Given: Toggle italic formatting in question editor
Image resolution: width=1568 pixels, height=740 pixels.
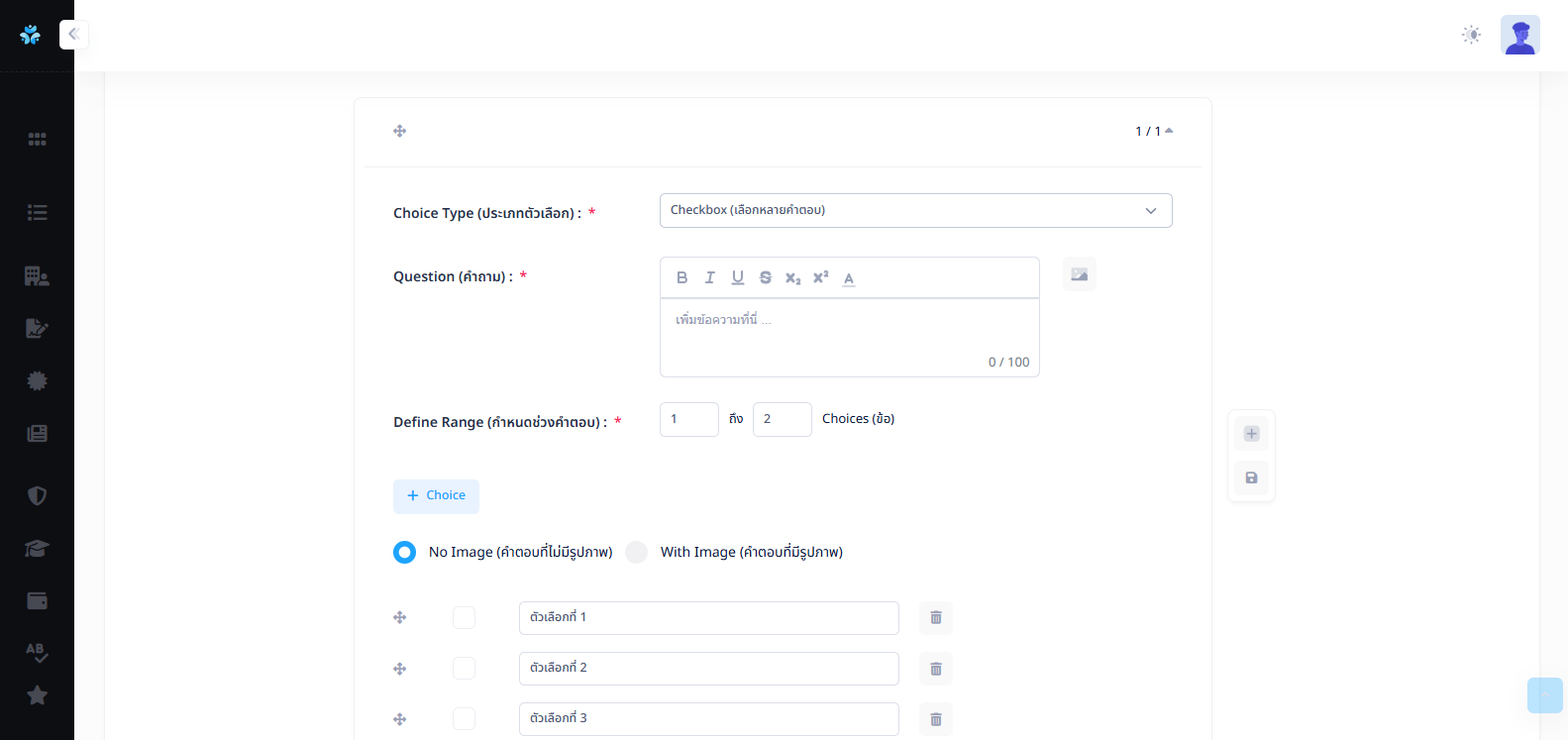Looking at the screenshot, I should tap(709, 278).
